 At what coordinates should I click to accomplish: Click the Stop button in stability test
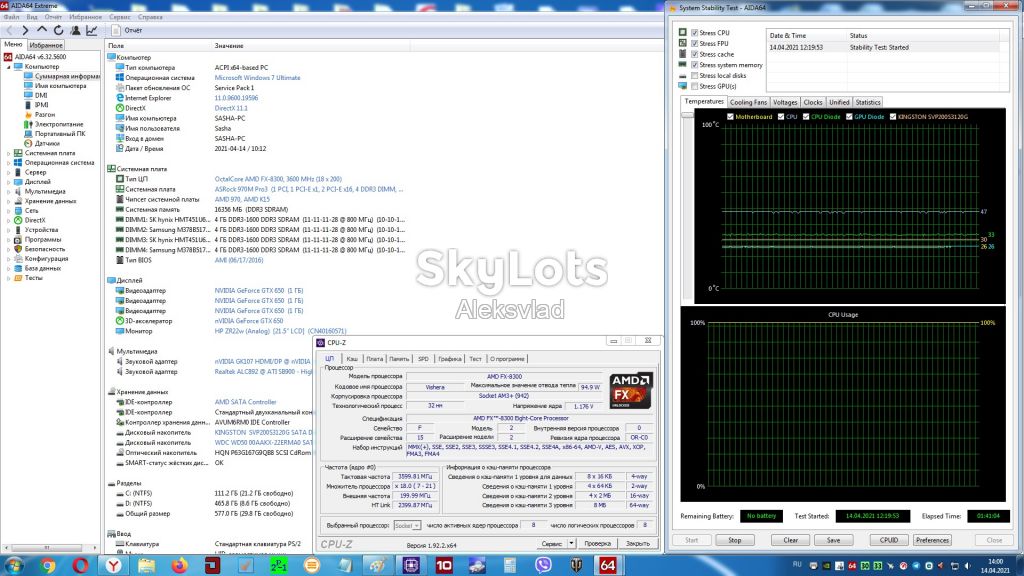(735, 540)
